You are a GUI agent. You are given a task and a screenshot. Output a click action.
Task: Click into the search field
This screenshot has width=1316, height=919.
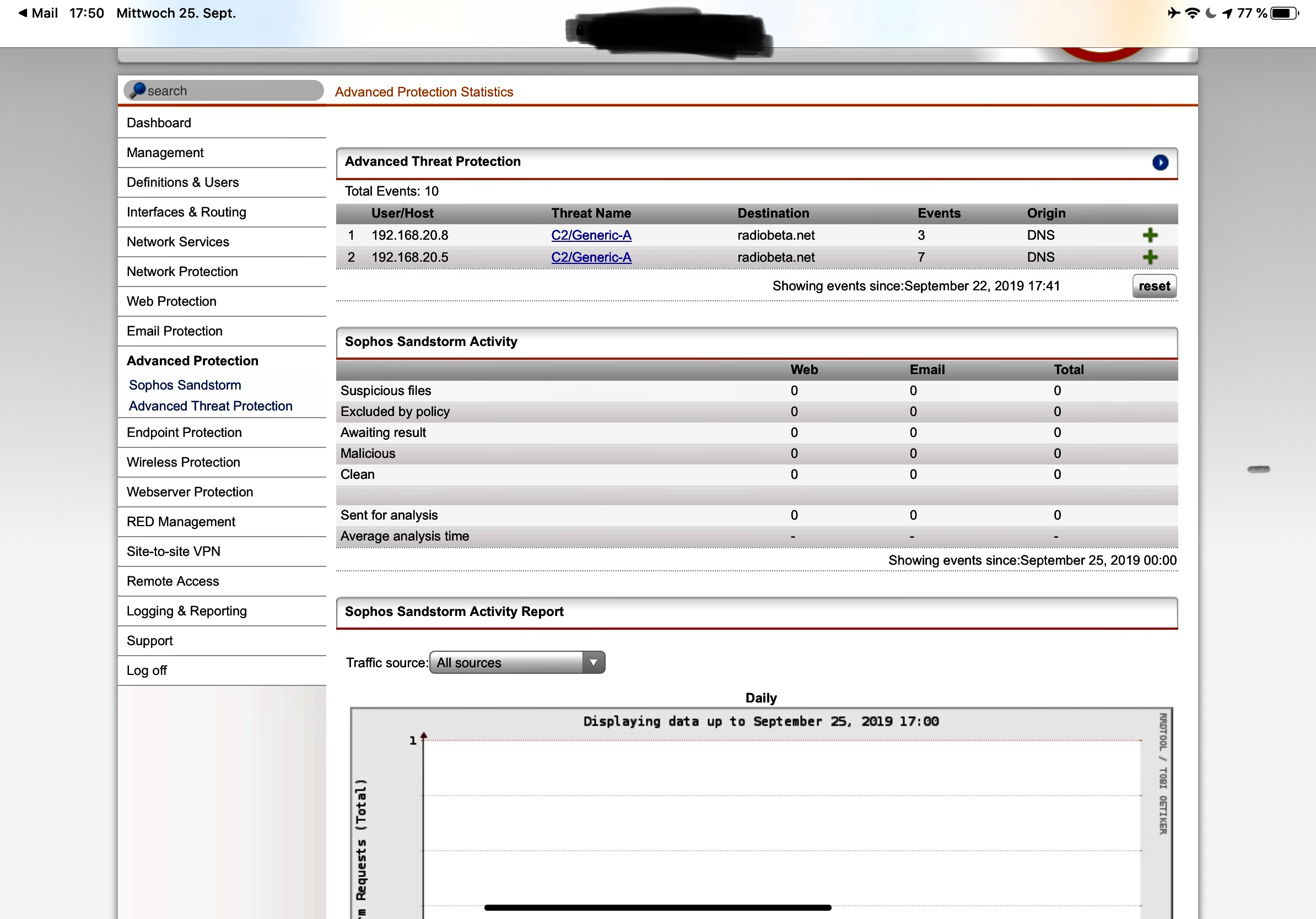point(229,90)
